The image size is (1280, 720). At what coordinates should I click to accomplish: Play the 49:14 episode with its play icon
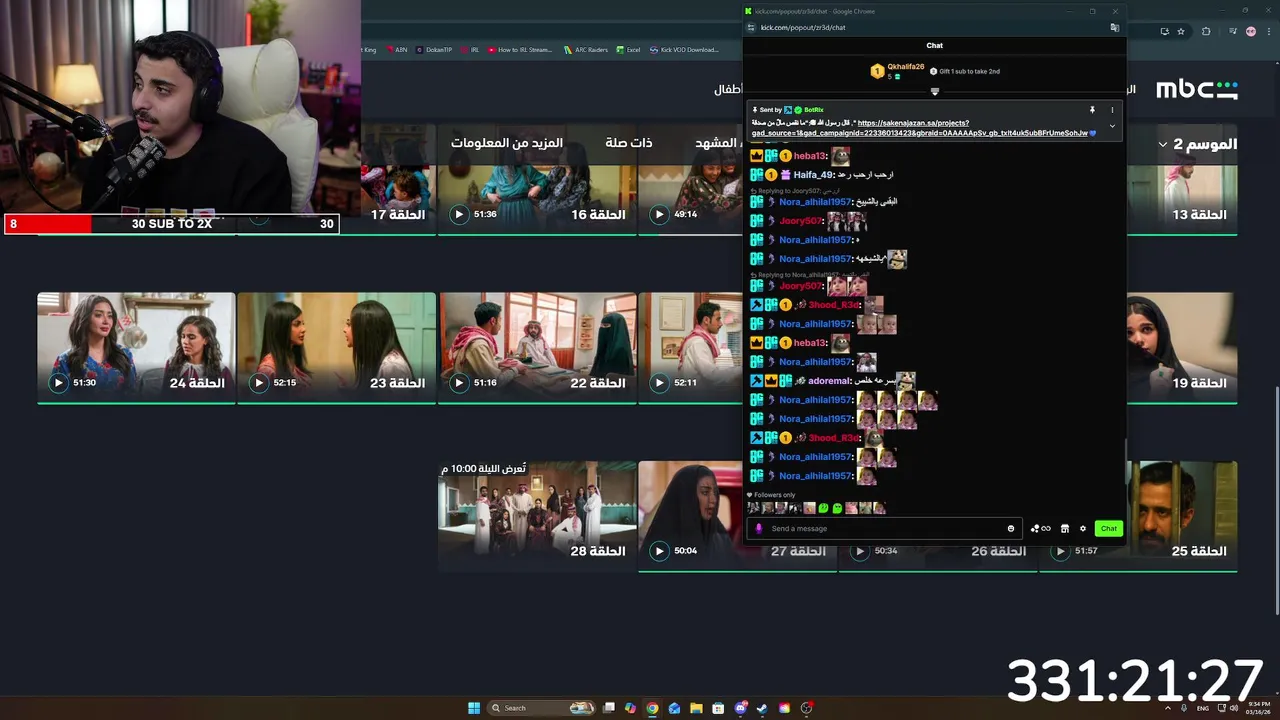point(659,214)
